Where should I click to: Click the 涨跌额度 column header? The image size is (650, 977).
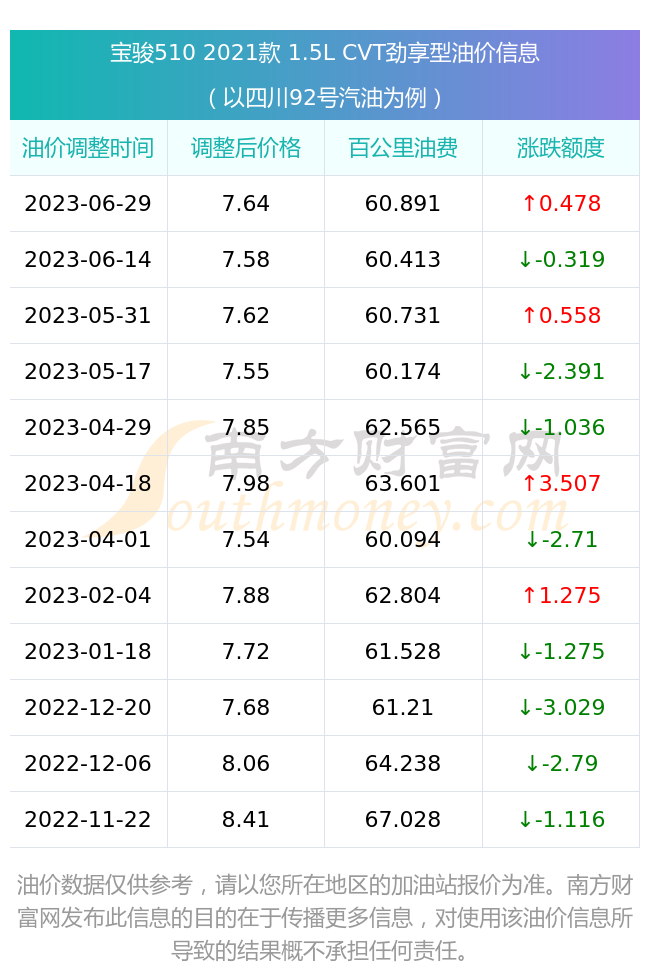point(560,148)
